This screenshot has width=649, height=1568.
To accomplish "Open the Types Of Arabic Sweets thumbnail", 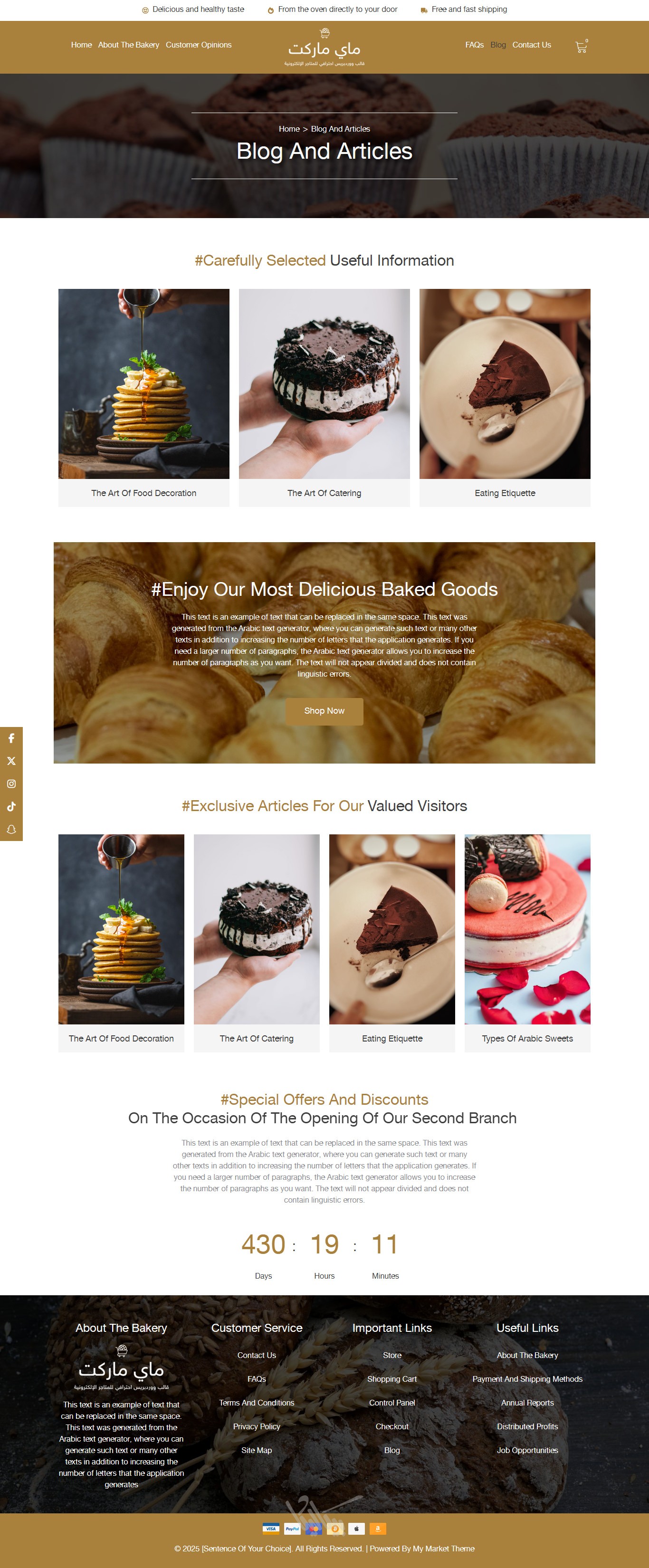I will point(527,929).
